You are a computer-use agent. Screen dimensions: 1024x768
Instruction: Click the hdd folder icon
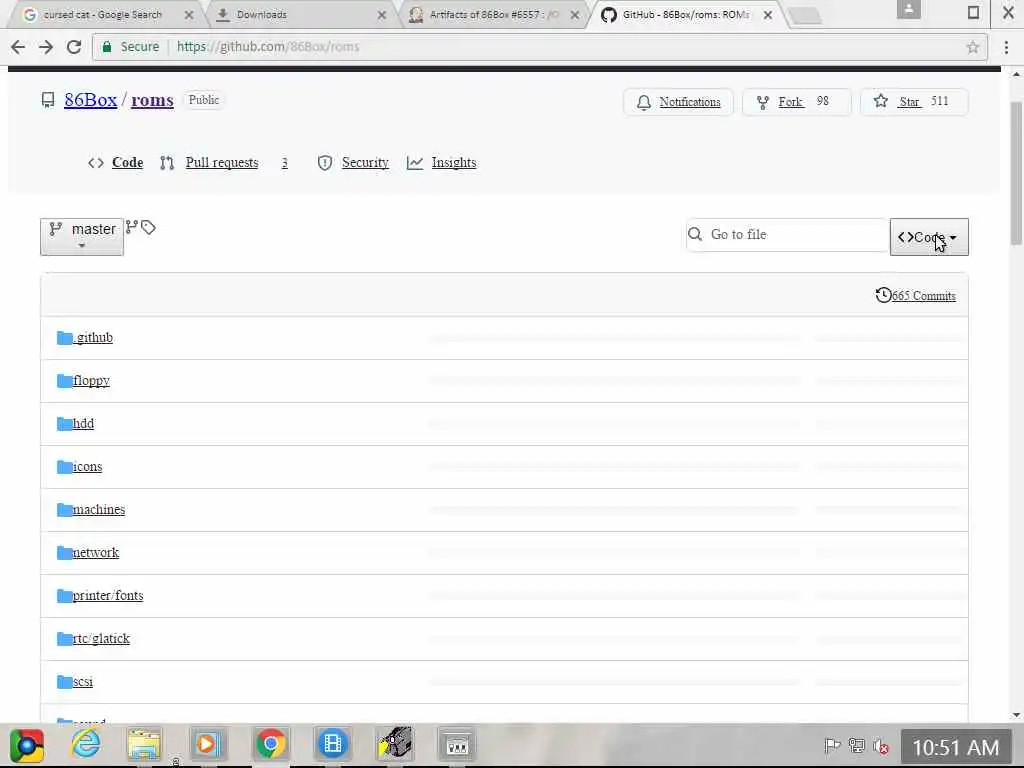click(65, 424)
